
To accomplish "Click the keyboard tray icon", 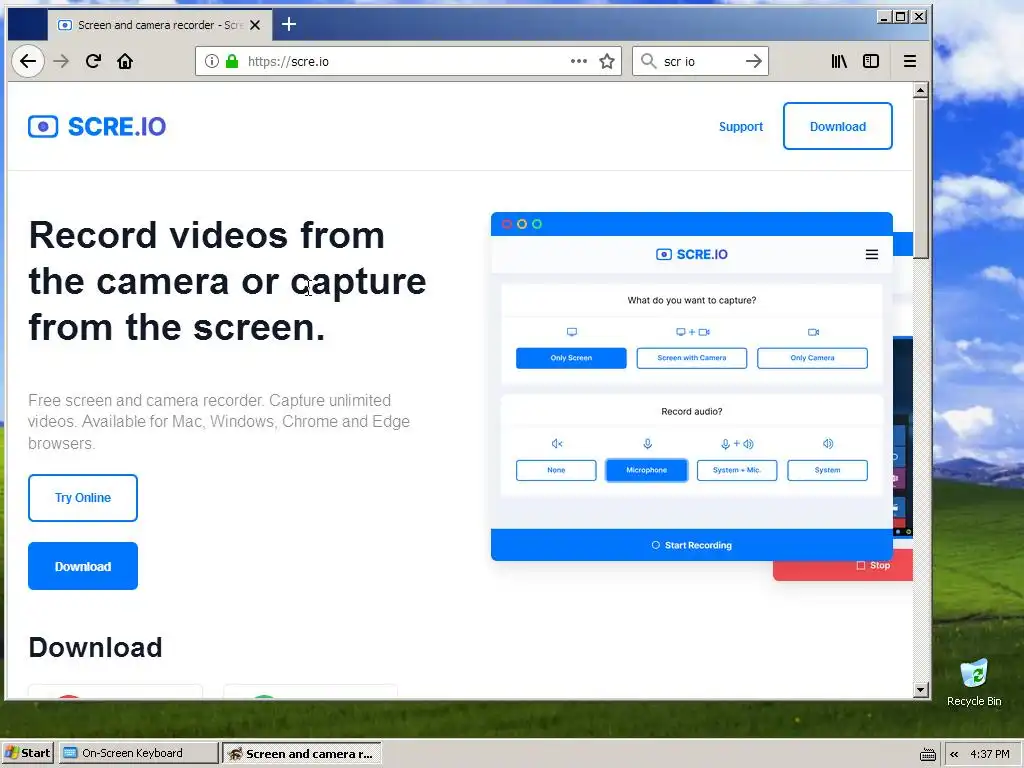I will pos(927,754).
